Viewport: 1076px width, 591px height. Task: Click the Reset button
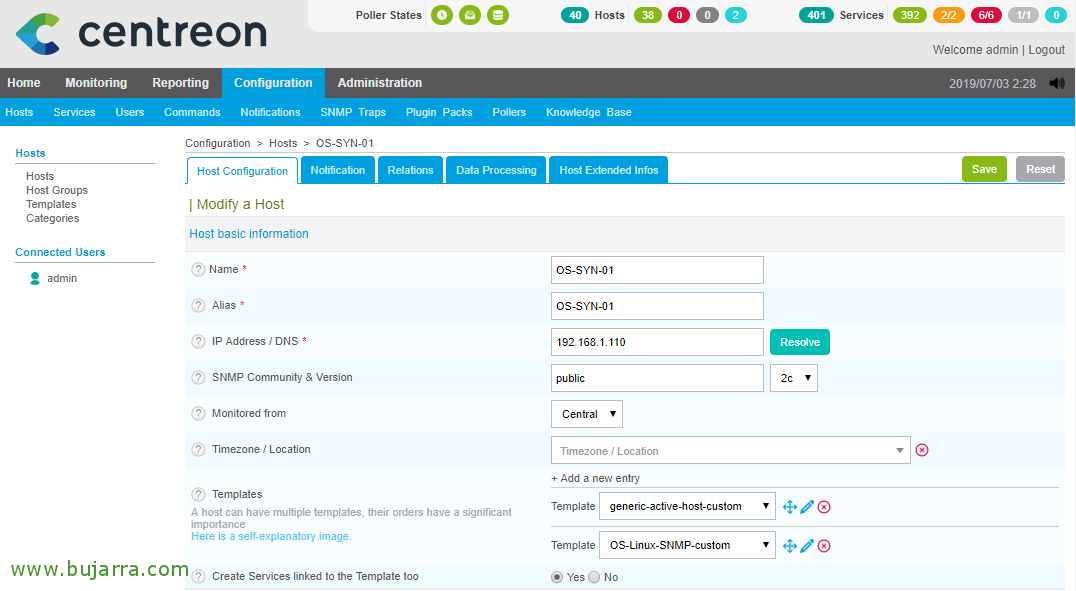1040,169
